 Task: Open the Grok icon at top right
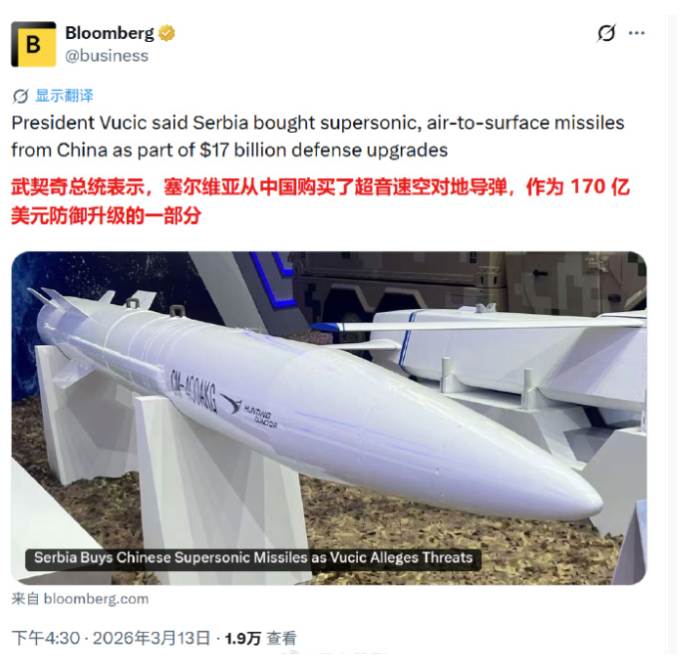pyautogui.click(x=606, y=33)
